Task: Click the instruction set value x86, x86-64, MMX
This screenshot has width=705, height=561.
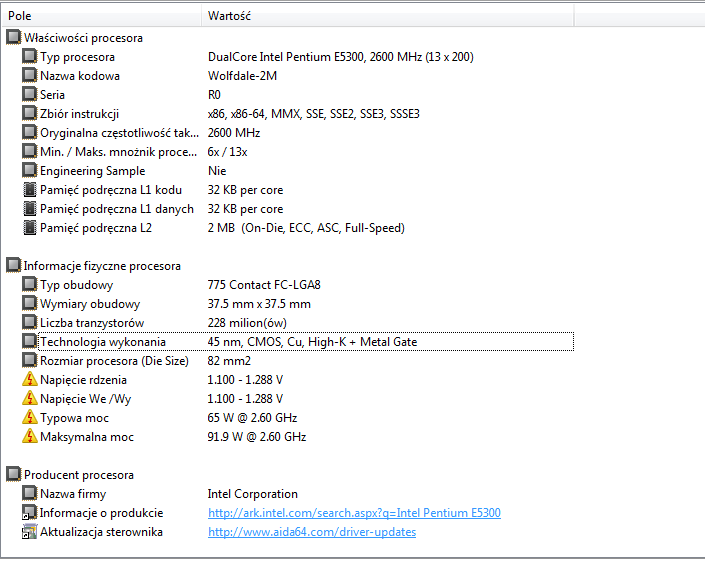Action: [313, 114]
